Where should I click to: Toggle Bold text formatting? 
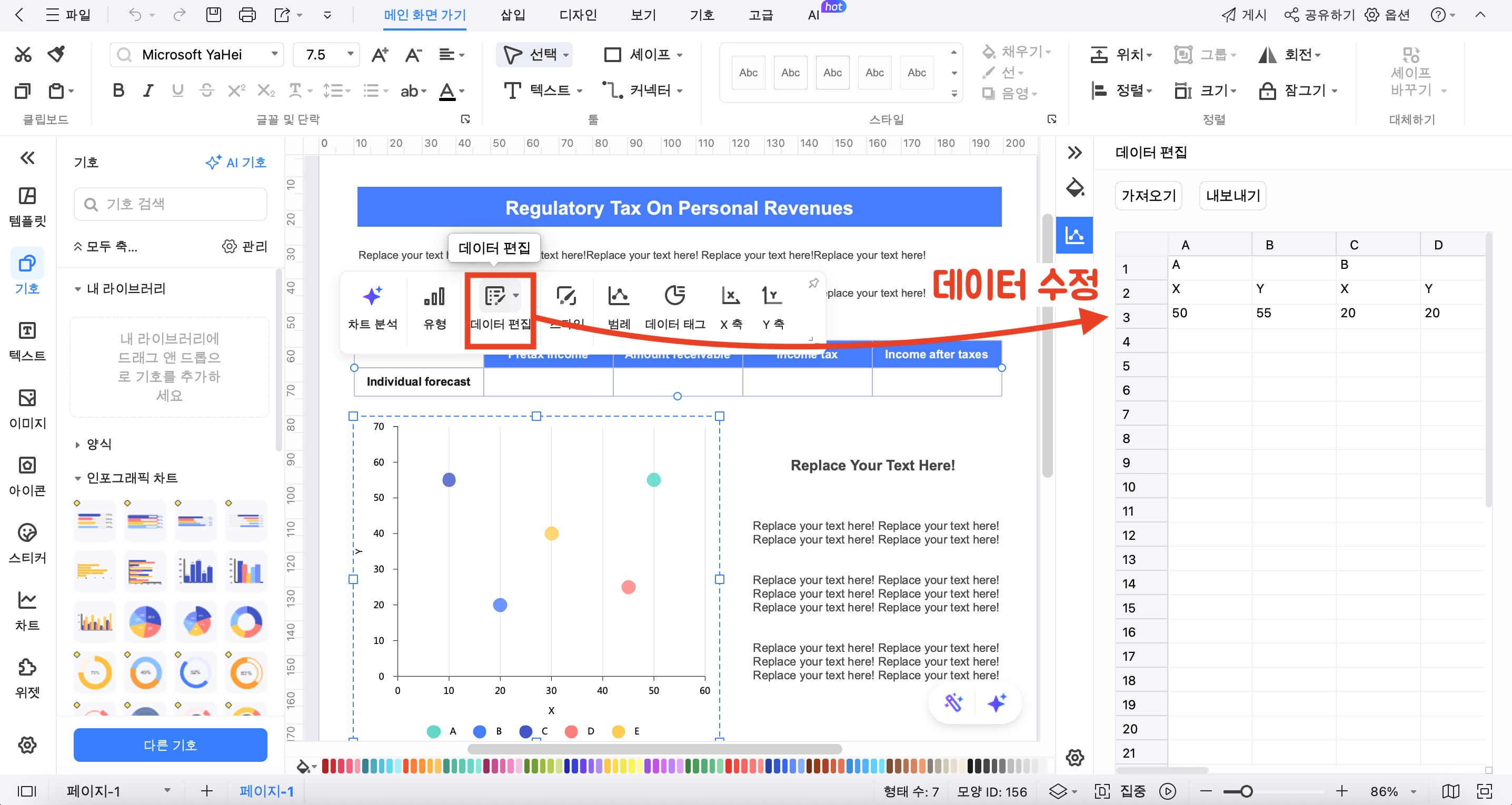pos(118,90)
